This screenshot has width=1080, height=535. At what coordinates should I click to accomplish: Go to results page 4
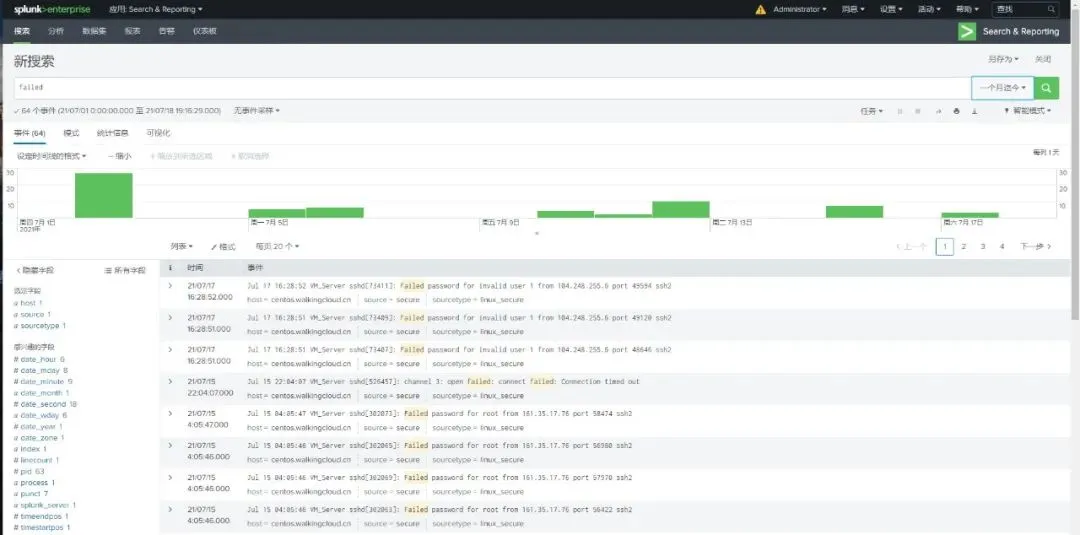coord(1002,246)
